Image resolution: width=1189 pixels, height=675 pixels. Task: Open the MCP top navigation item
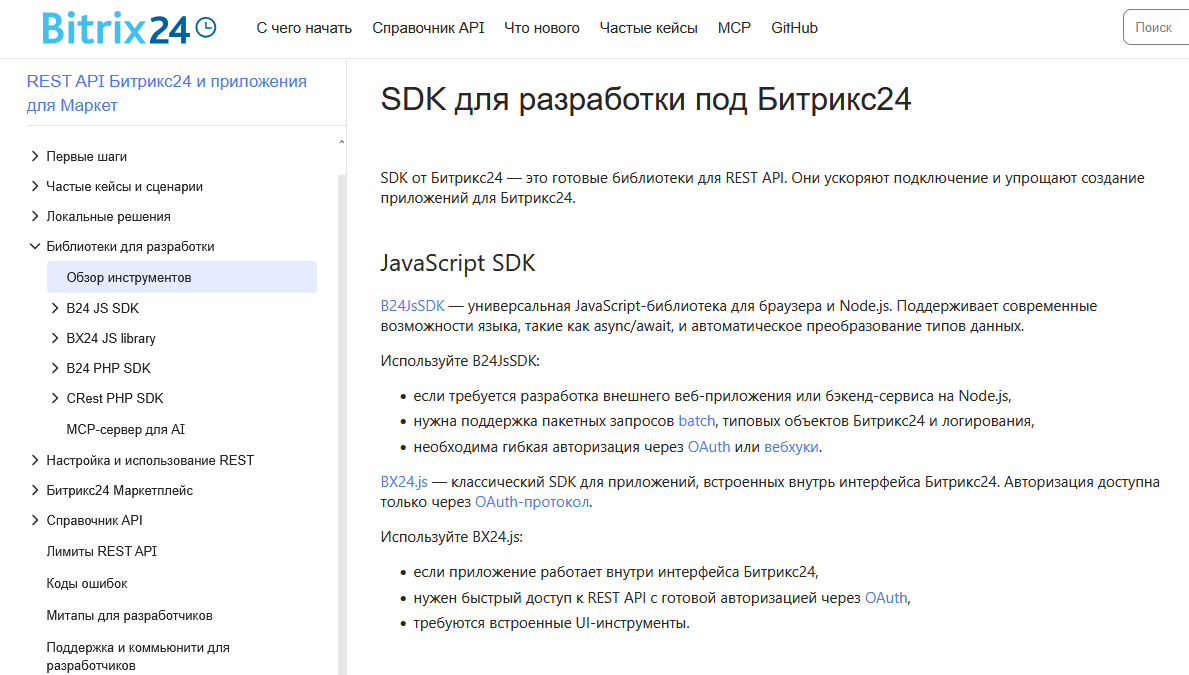pyautogui.click(x=734, y=28)
